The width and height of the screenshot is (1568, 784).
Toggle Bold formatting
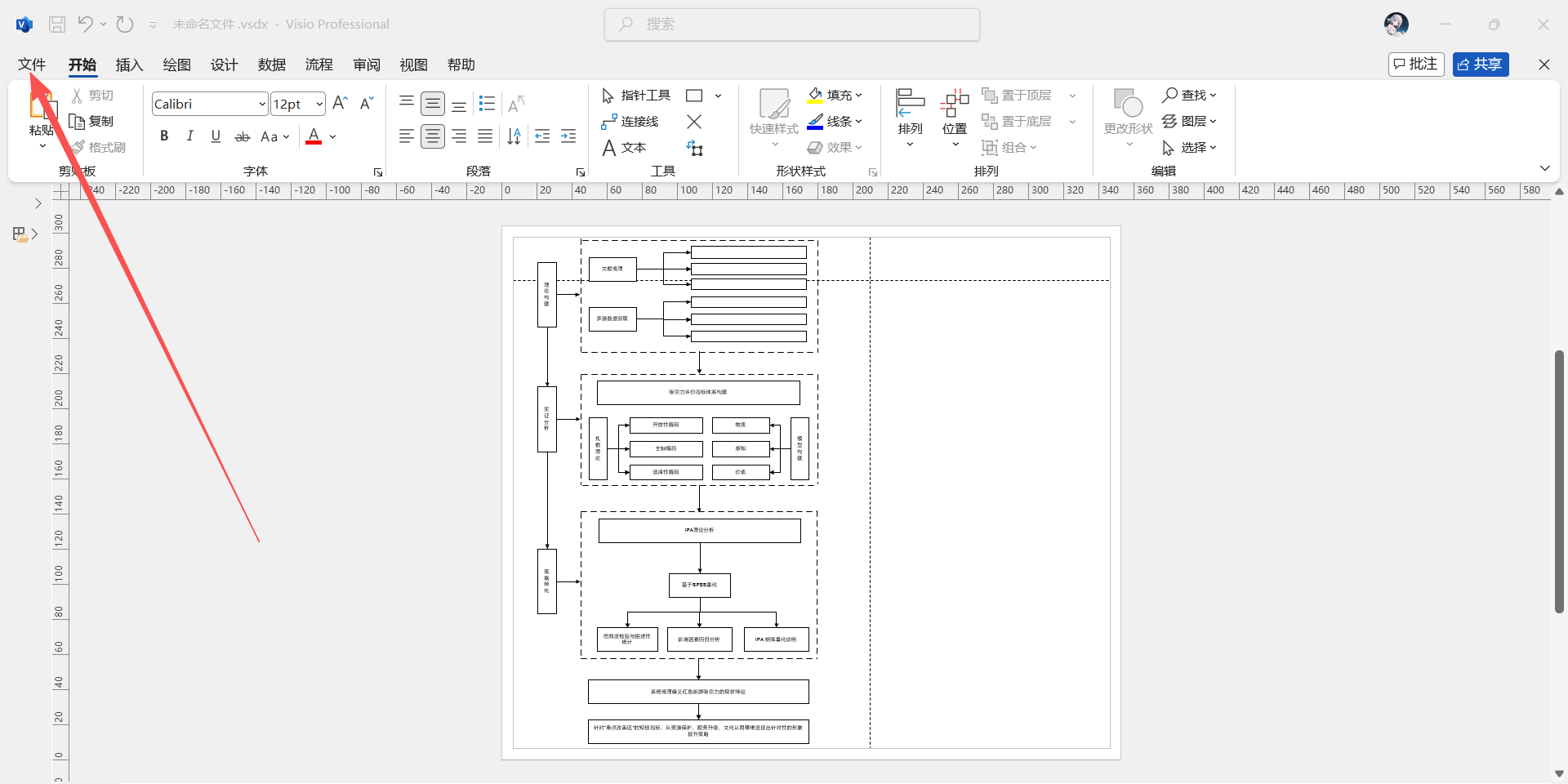pyautogui.click(x=164, y=136)
